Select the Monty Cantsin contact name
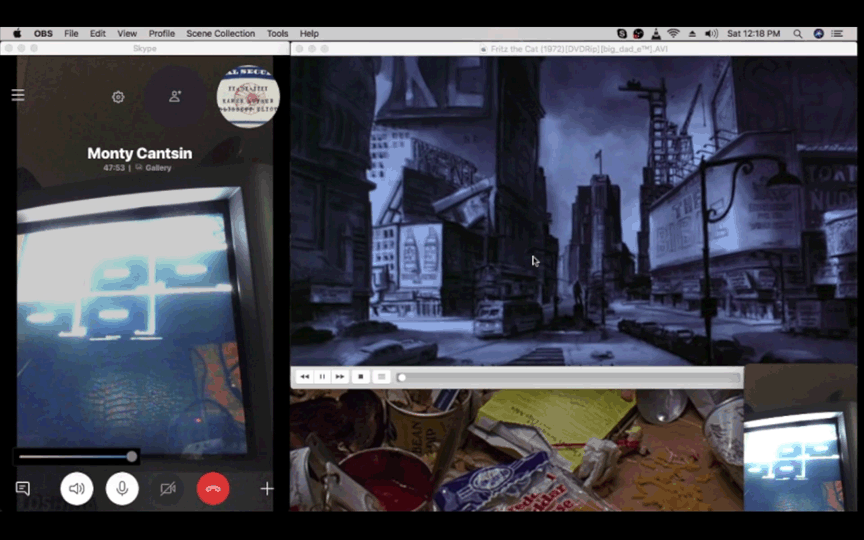Viewport: 864px width, 540px height. 139,153
